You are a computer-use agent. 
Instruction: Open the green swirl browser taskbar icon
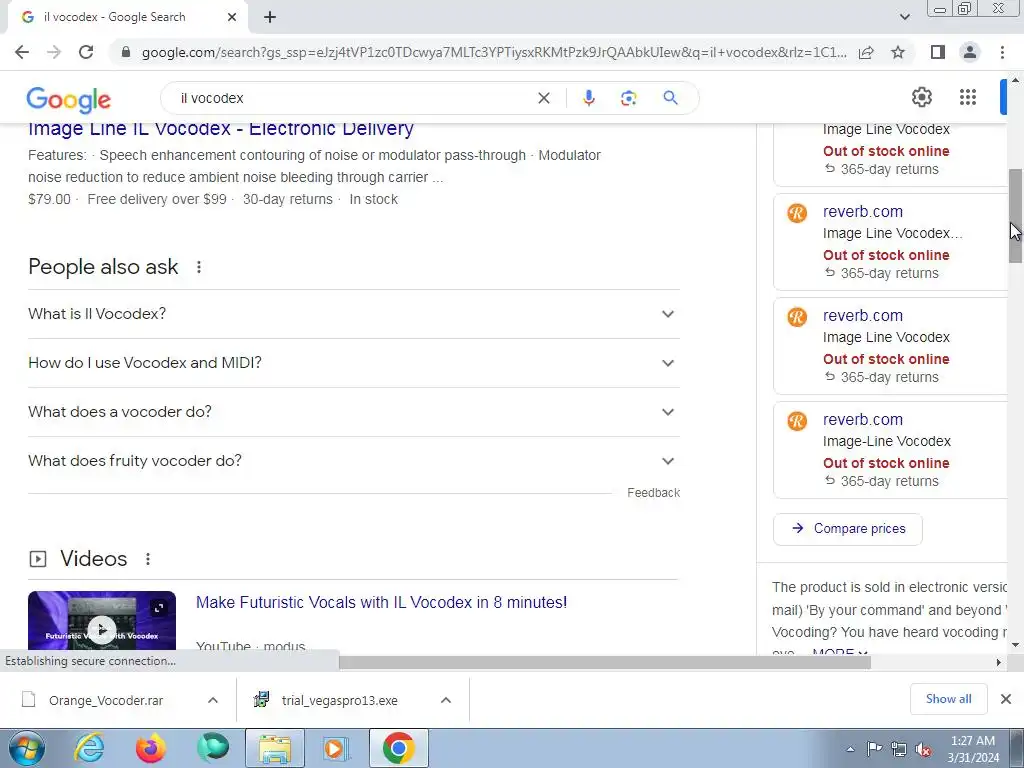213,748
